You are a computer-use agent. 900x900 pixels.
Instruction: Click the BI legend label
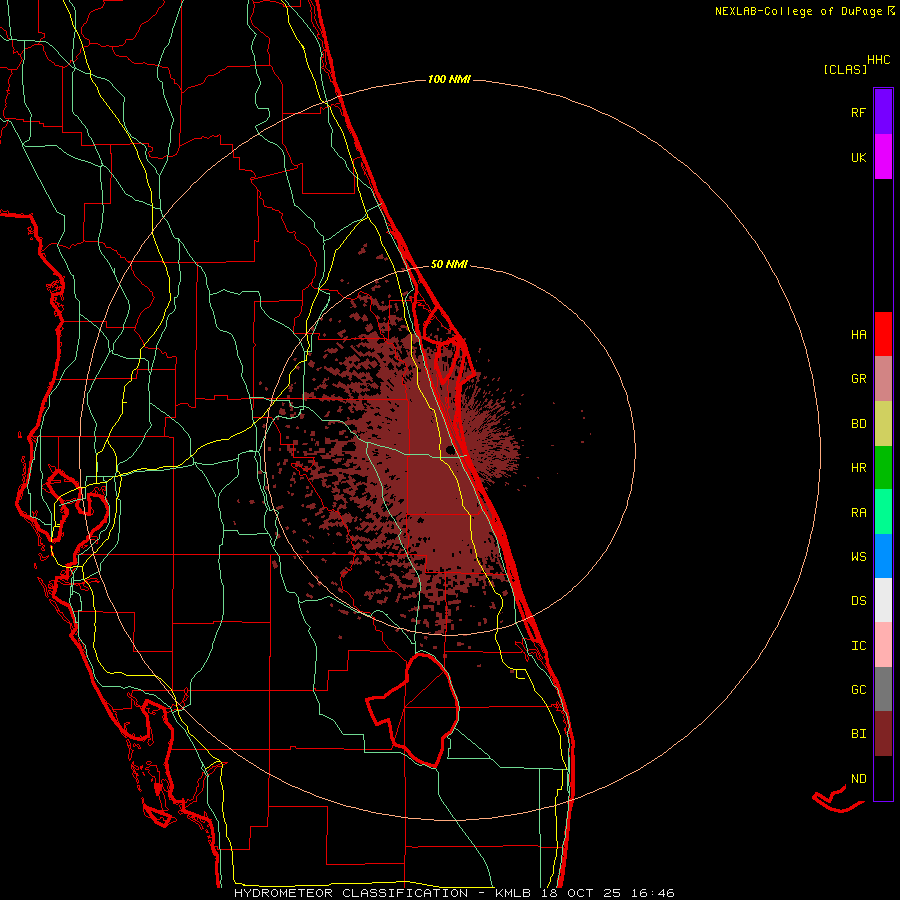(858, 734)
